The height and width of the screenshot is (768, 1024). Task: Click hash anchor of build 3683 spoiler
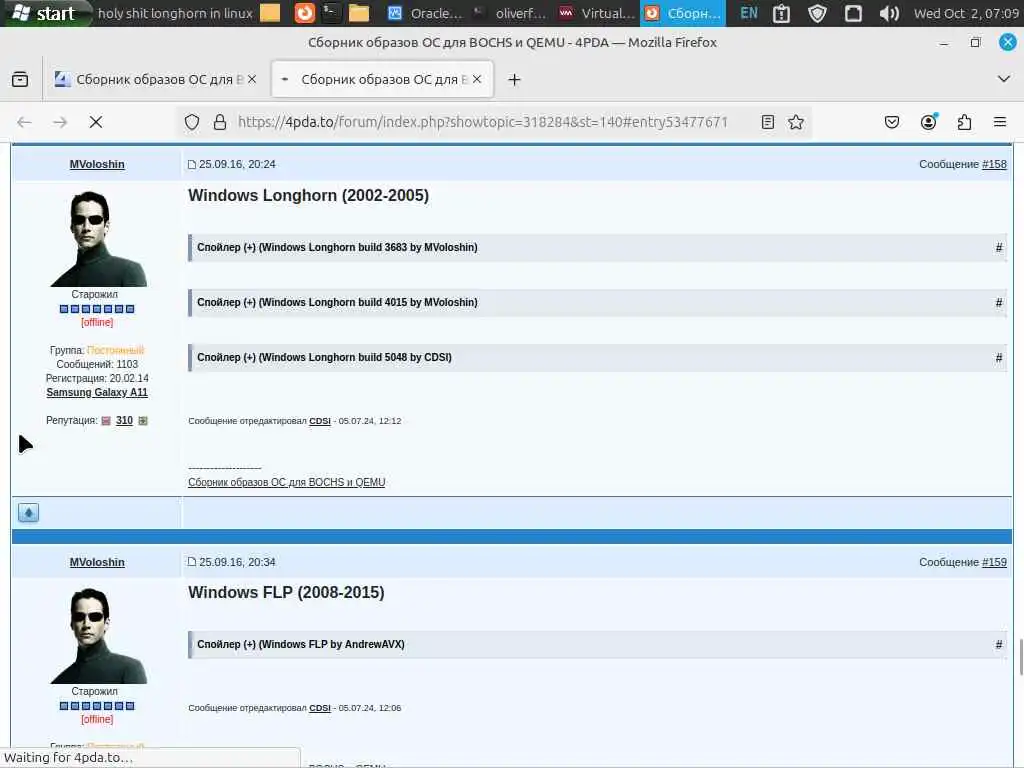[x=999, y=248]
